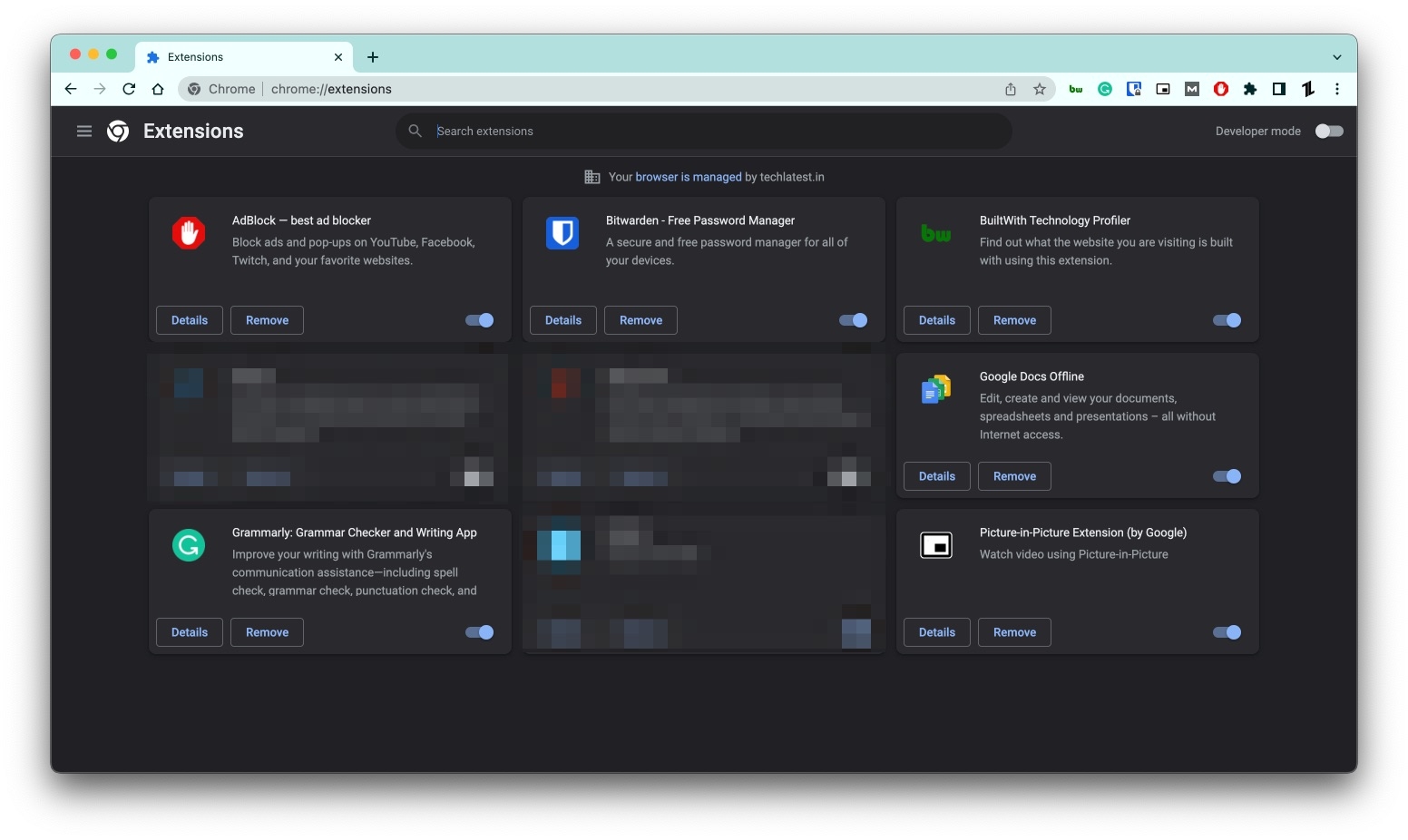Click the 'browser is managed' link
Image resolution: width=1408 pixels, height=840 pixels.
click(689, 177)
